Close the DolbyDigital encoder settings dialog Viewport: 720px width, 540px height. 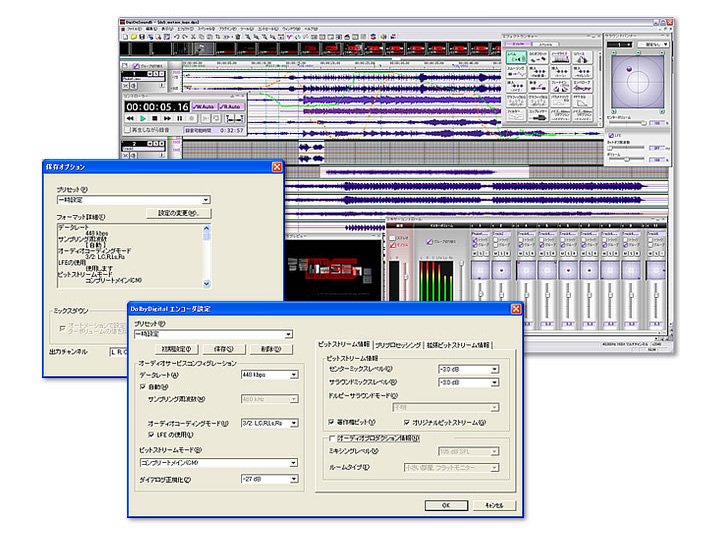(x=516, y=310)
